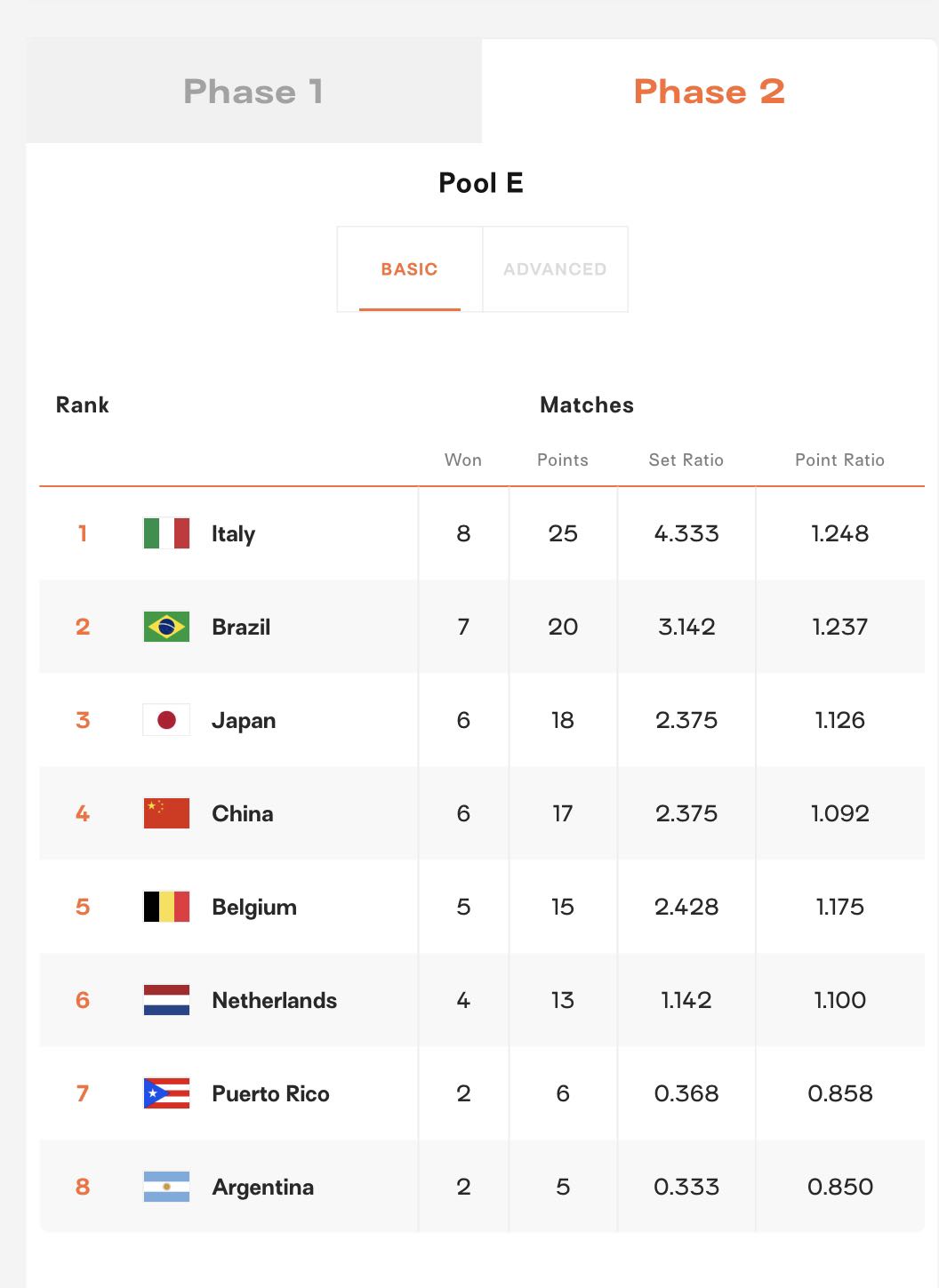Click the Argentina flag icon
The height and width of the screenshot is (1288, 939).
point(166,1187)
